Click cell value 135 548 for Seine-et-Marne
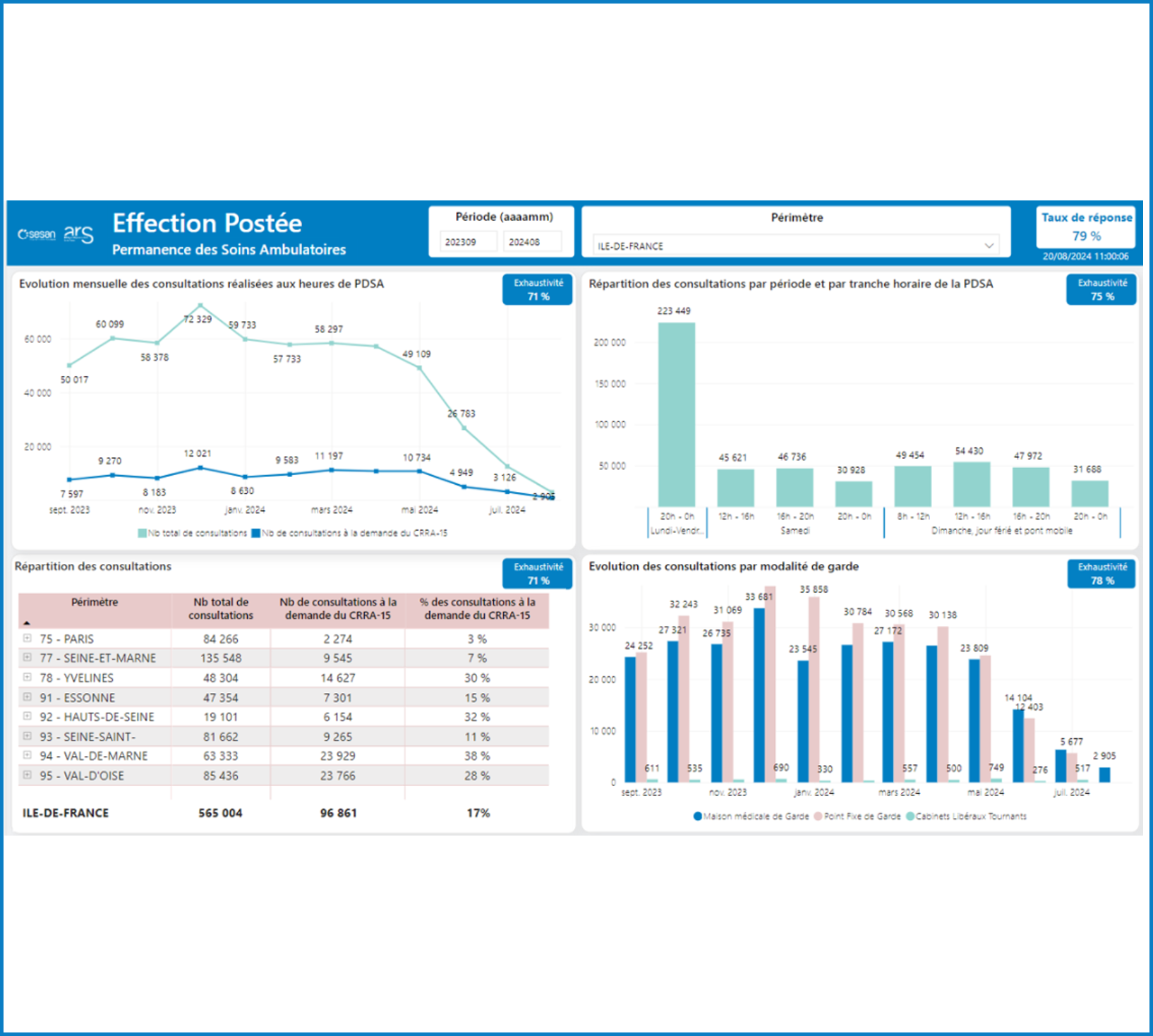 (221, 658)
